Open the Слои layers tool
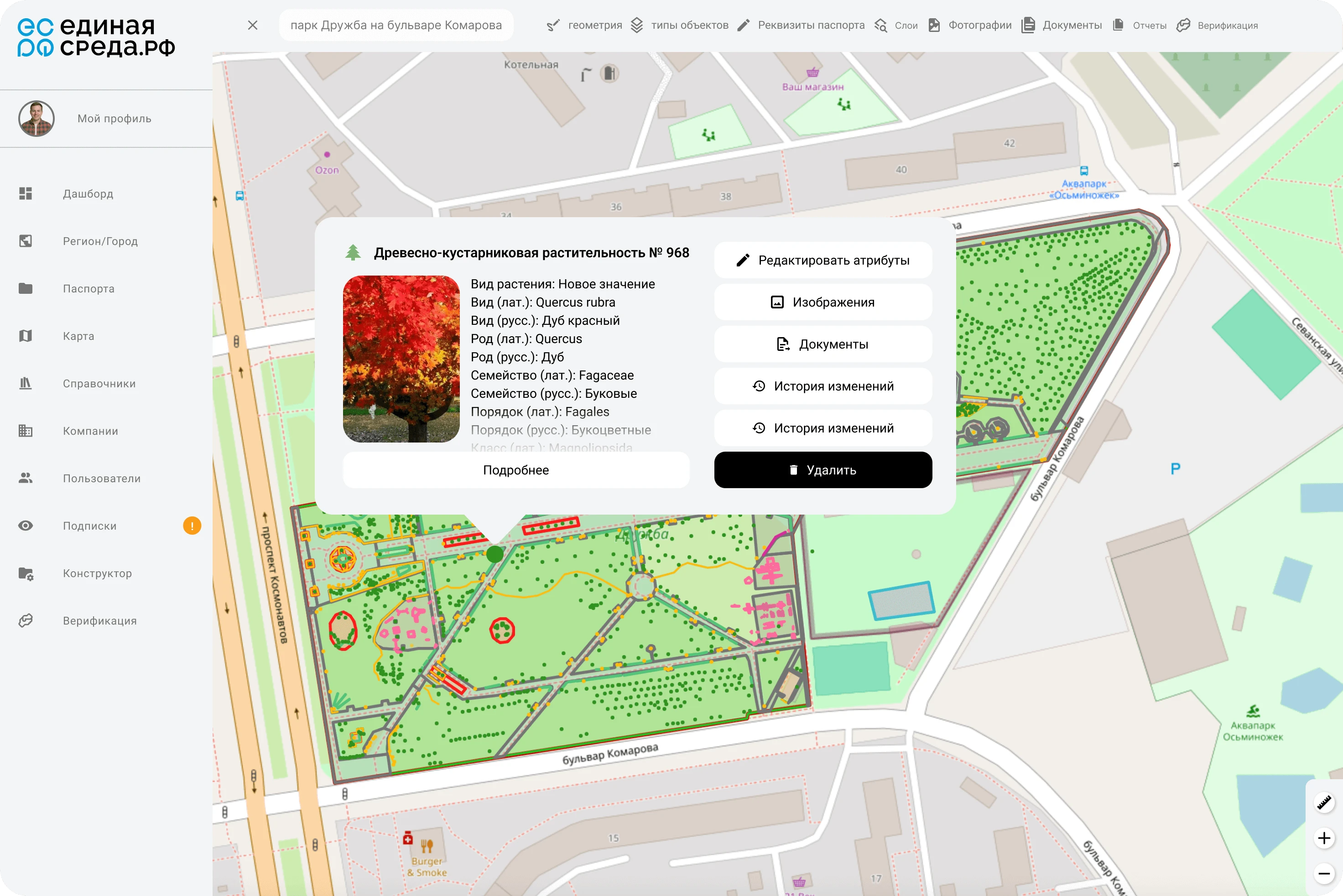The image size is (1343, 896). point(896,25)
